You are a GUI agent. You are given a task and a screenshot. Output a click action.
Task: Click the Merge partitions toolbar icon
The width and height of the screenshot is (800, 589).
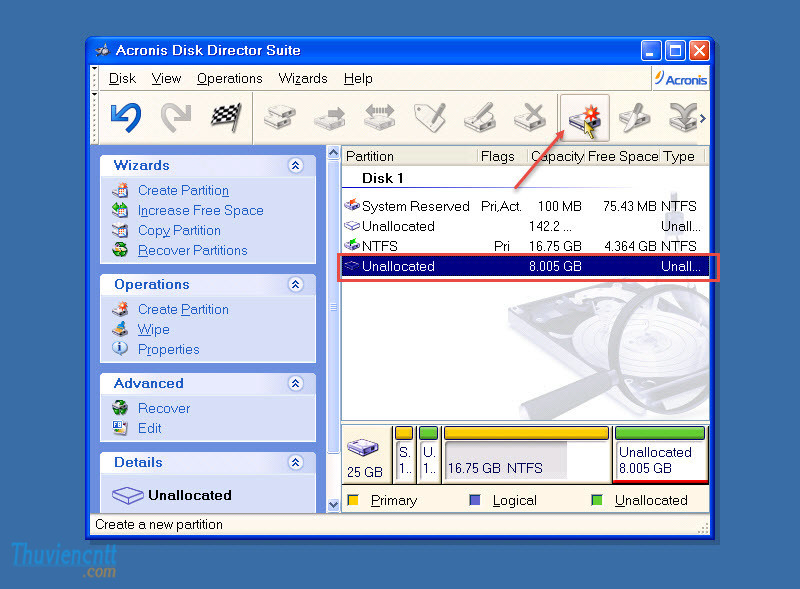[683, 117]
